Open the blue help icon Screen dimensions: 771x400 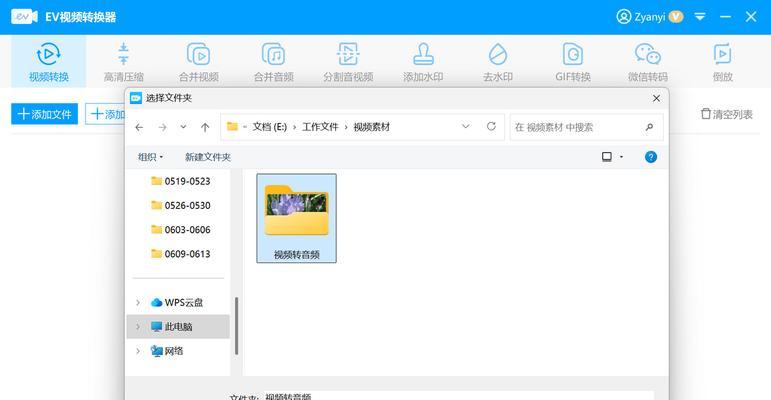point(651,157)
